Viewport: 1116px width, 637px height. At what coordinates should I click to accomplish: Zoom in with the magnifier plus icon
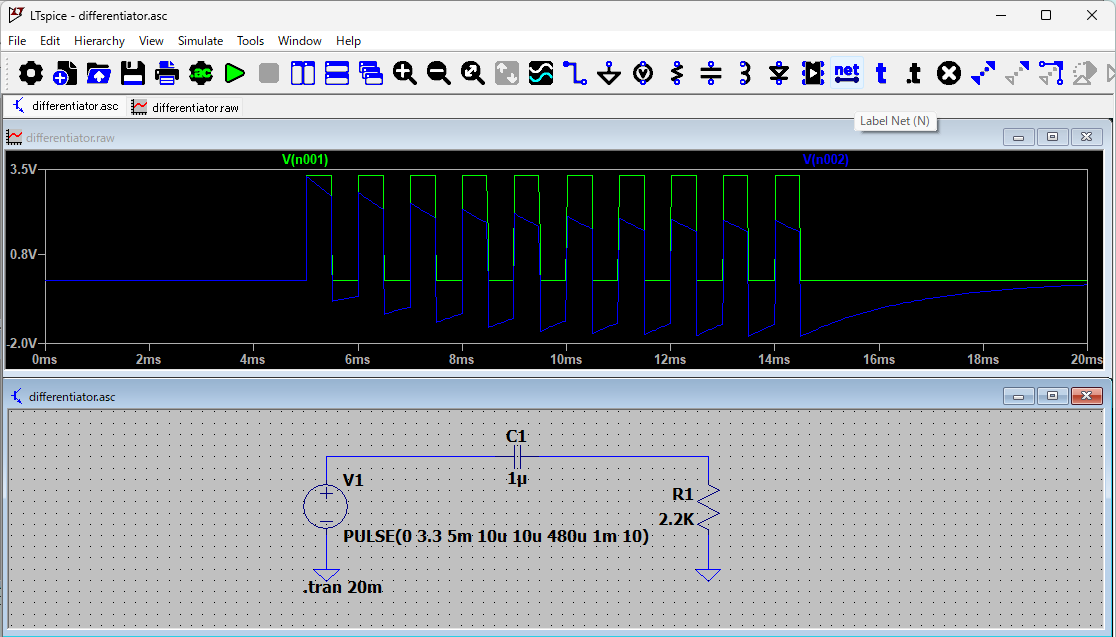(405, 73)
